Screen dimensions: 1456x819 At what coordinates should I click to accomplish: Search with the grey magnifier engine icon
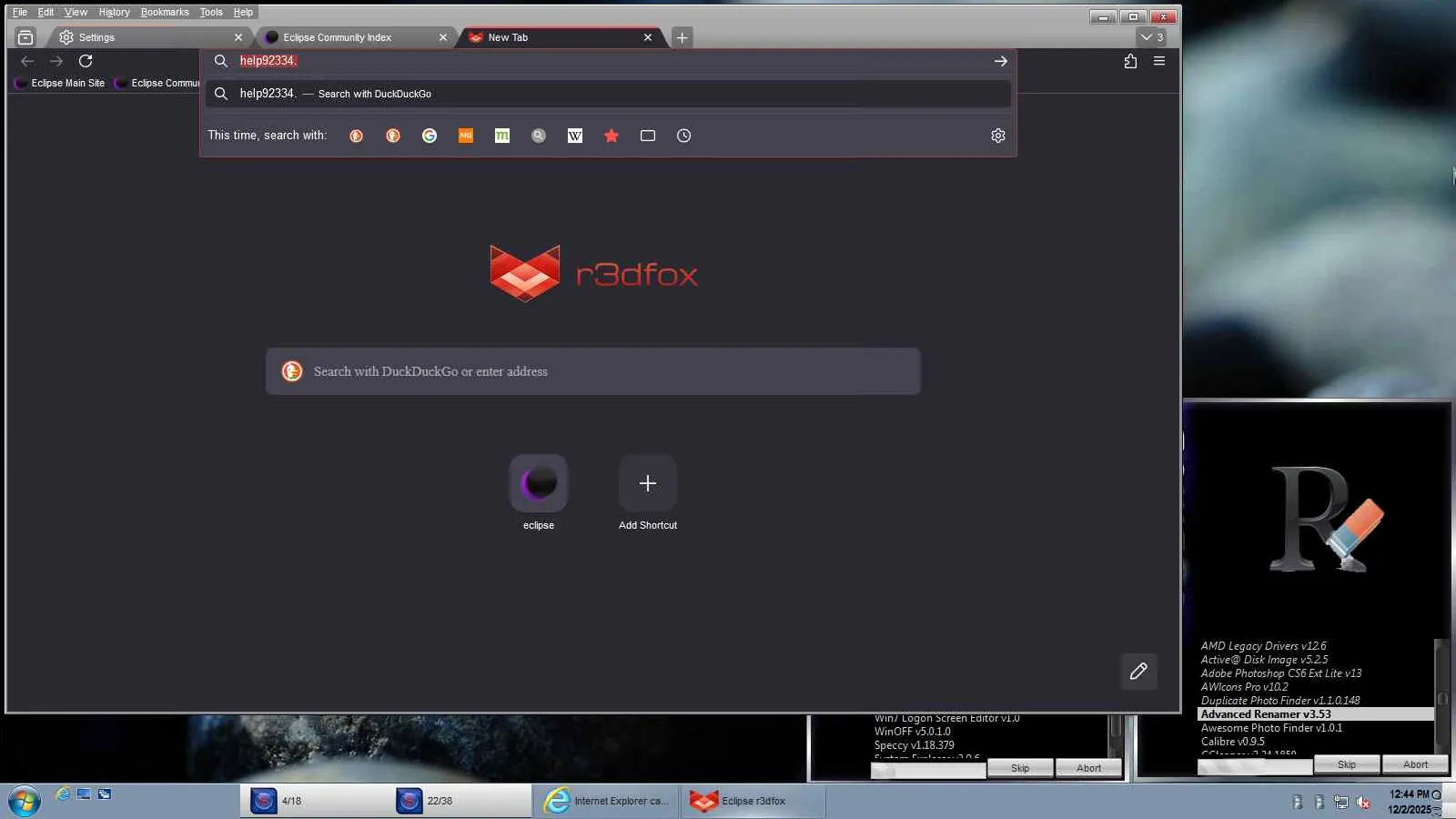[539, 136]
